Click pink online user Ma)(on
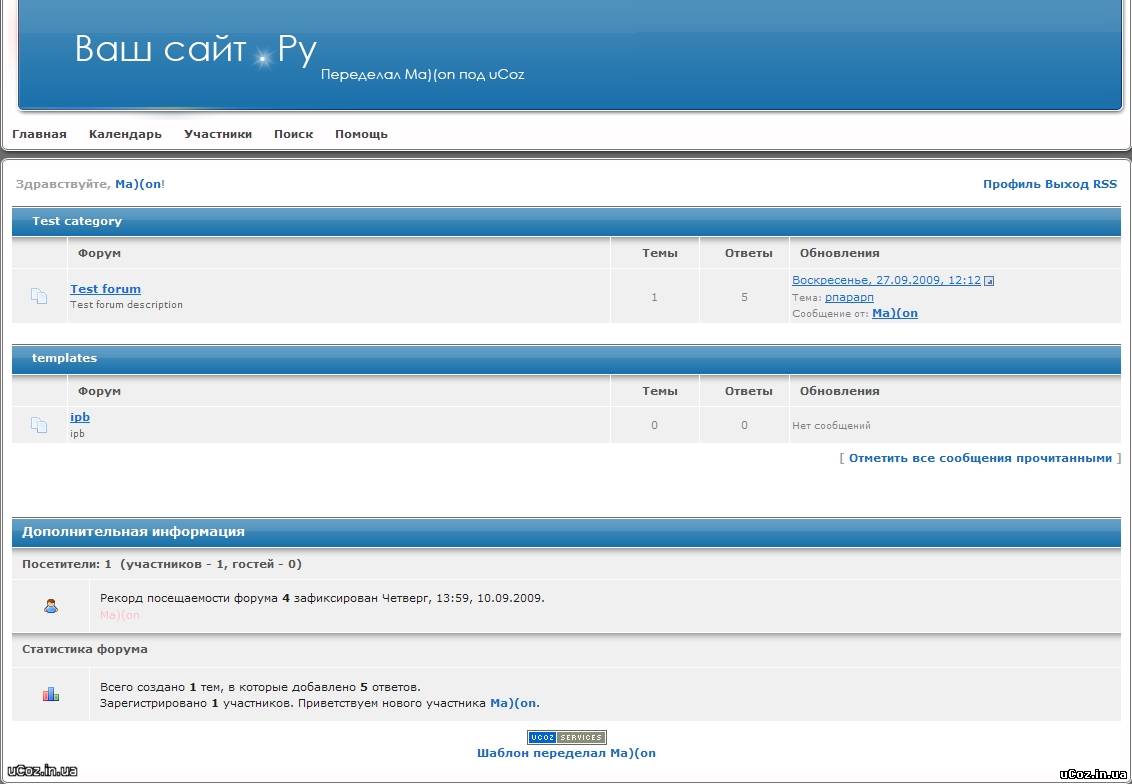1132x784 pixels. coord(120,615)
